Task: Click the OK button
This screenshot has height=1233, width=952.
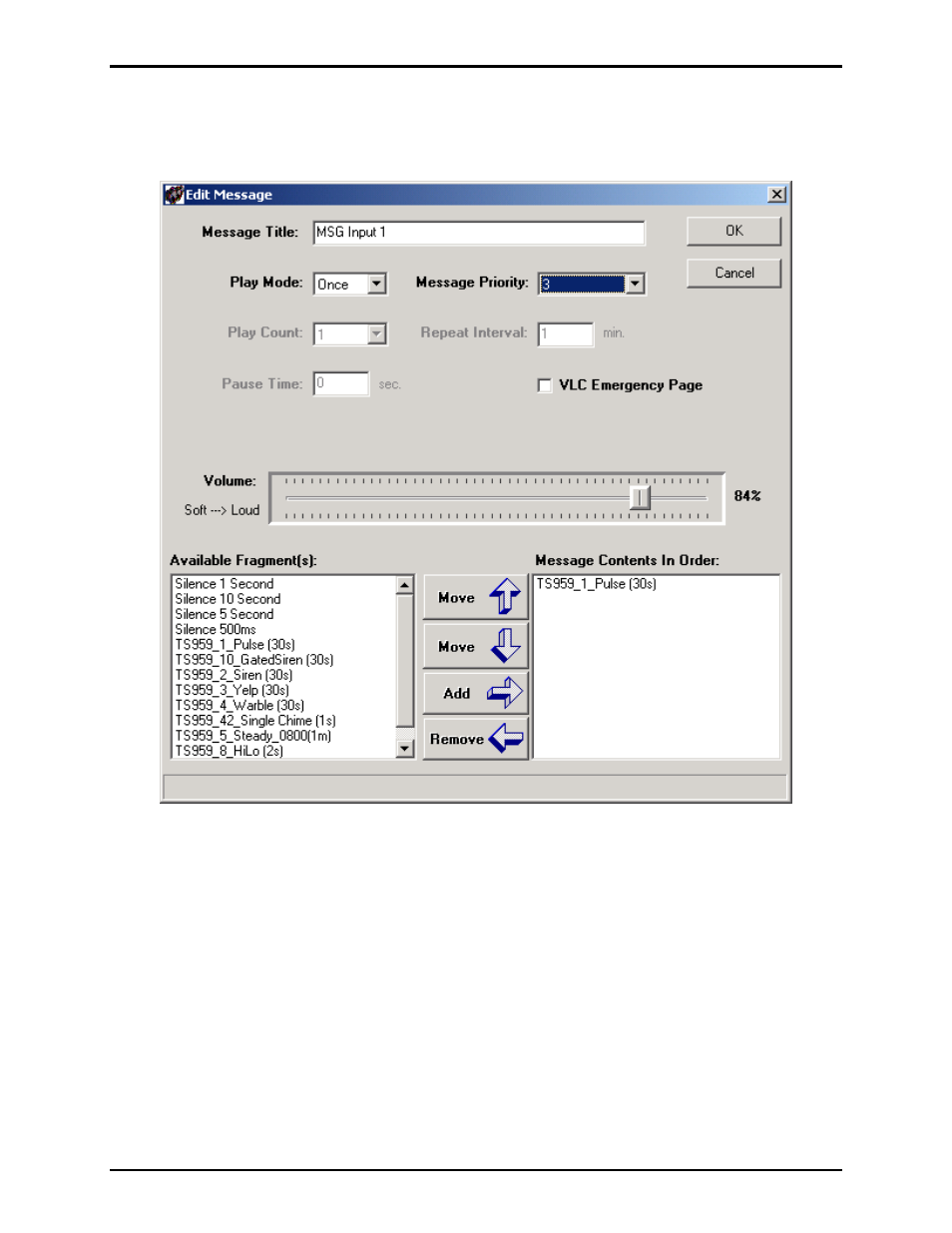Action: point(733,231)
